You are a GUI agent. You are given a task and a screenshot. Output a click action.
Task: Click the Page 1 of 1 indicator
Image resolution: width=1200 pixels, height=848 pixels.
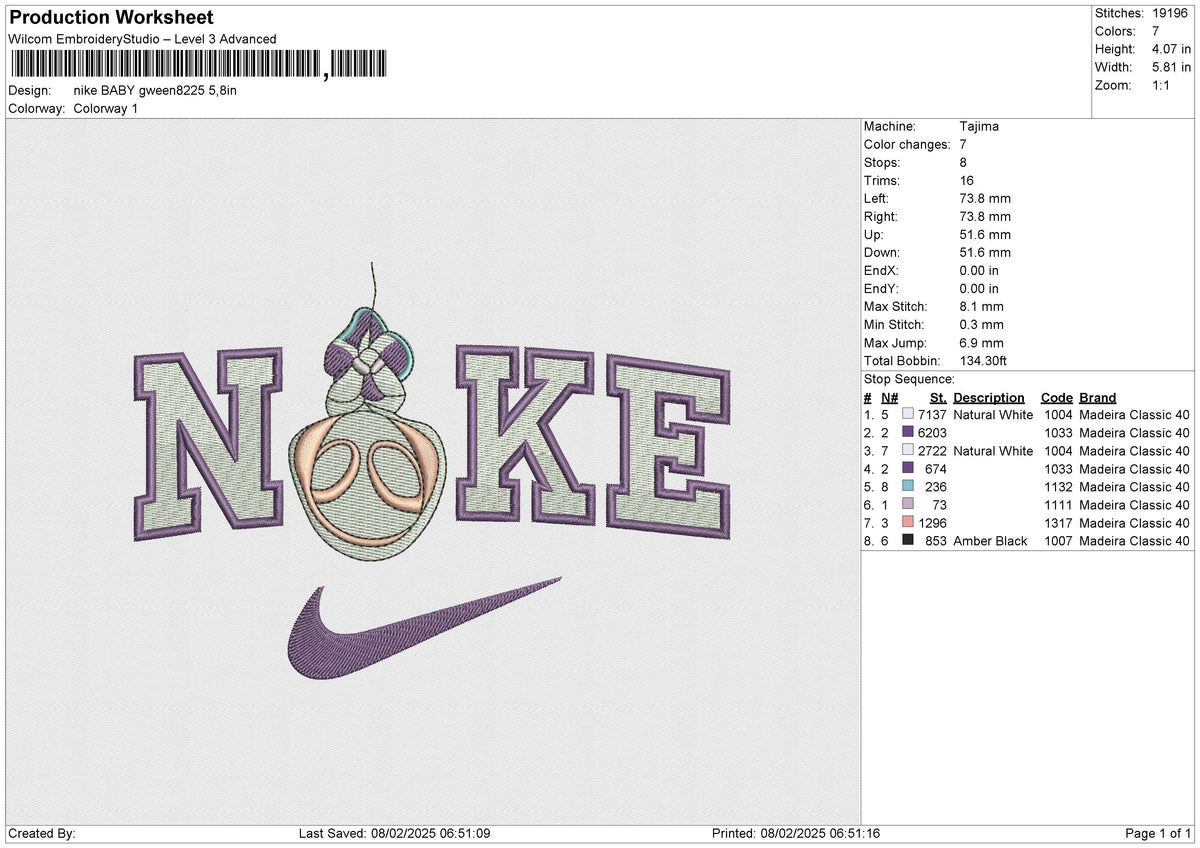coord(1158,834)
